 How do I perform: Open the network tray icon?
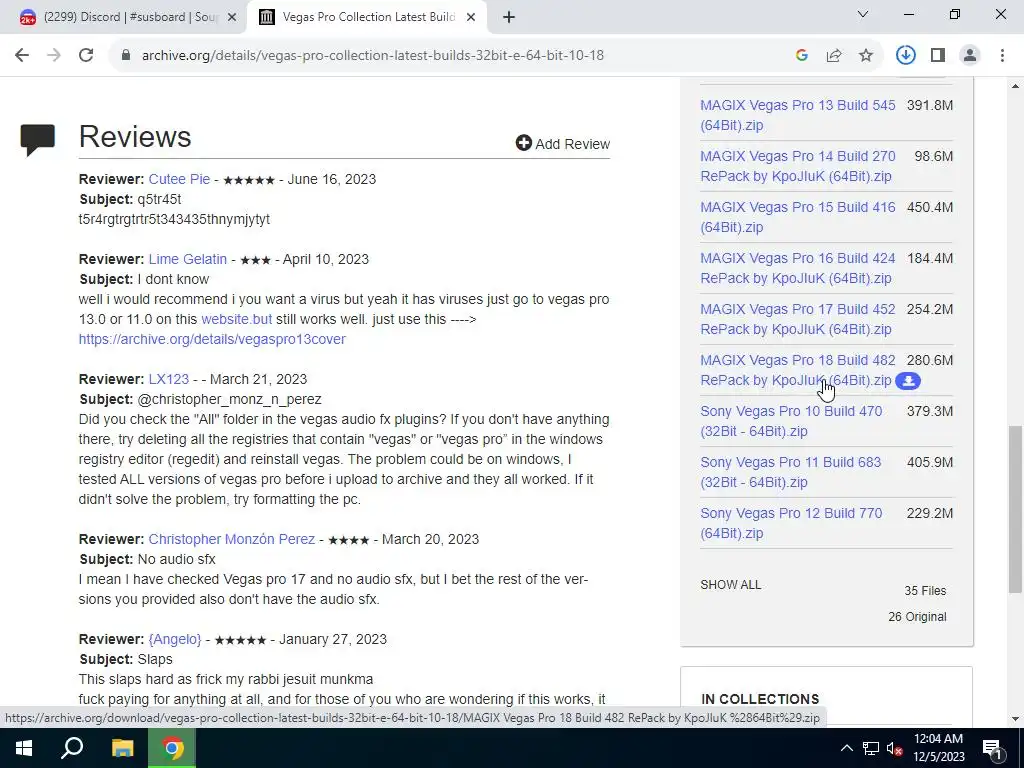[x=871, y=748]
